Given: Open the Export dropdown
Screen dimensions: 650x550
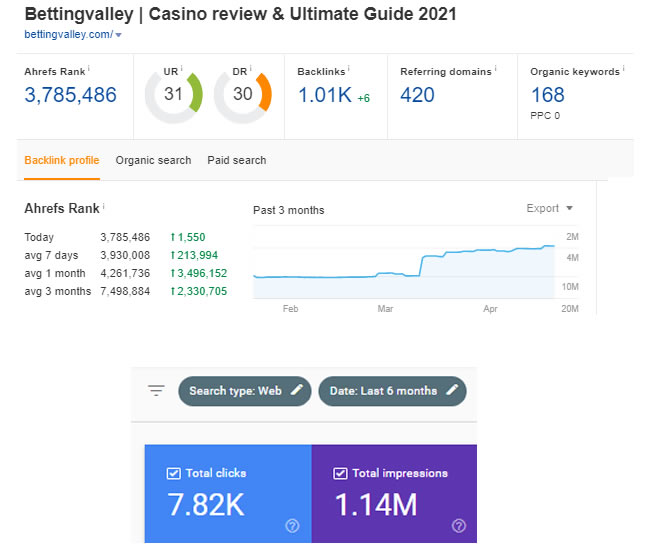Looking at the screenshot, I should (x=550, y=209).
